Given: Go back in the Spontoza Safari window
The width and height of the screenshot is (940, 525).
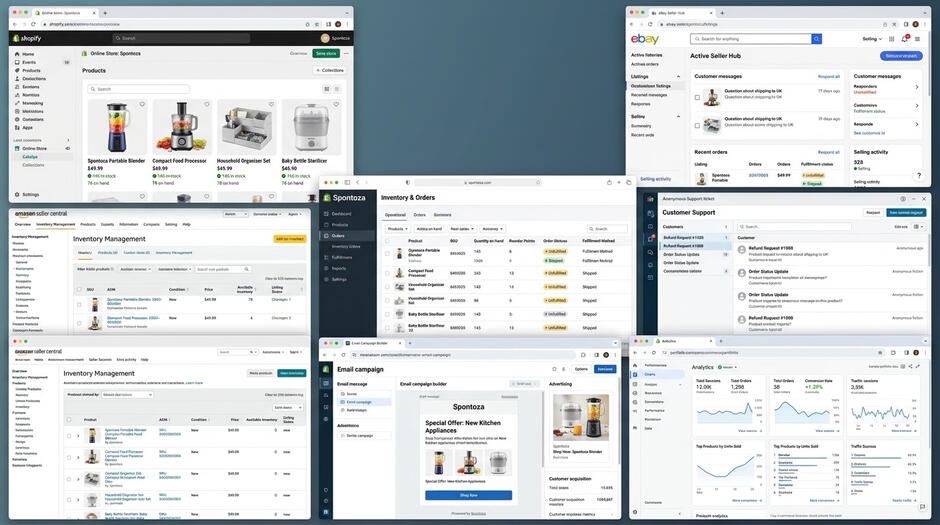Looking at the screenshot, I should 358,182.
